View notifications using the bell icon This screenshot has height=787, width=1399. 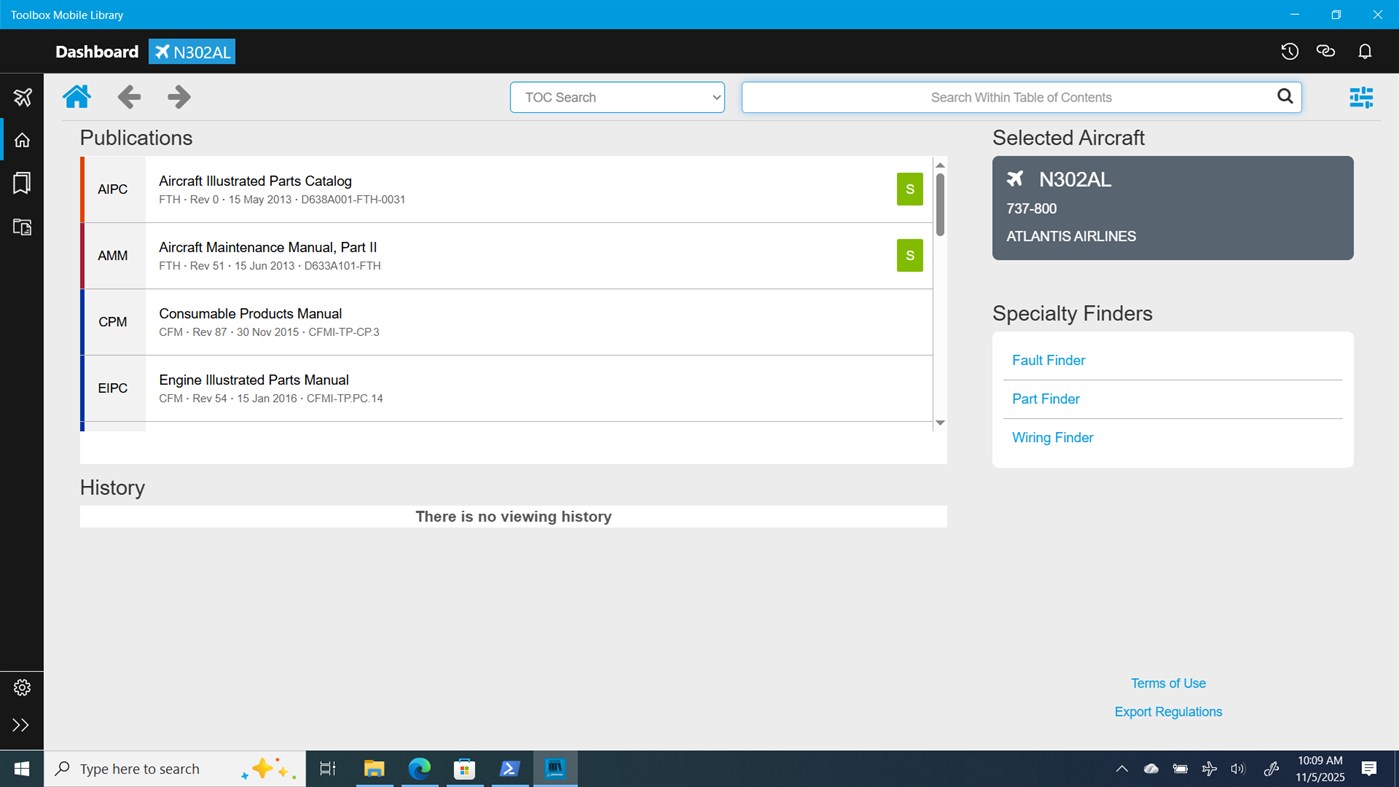pos(1364,51)
